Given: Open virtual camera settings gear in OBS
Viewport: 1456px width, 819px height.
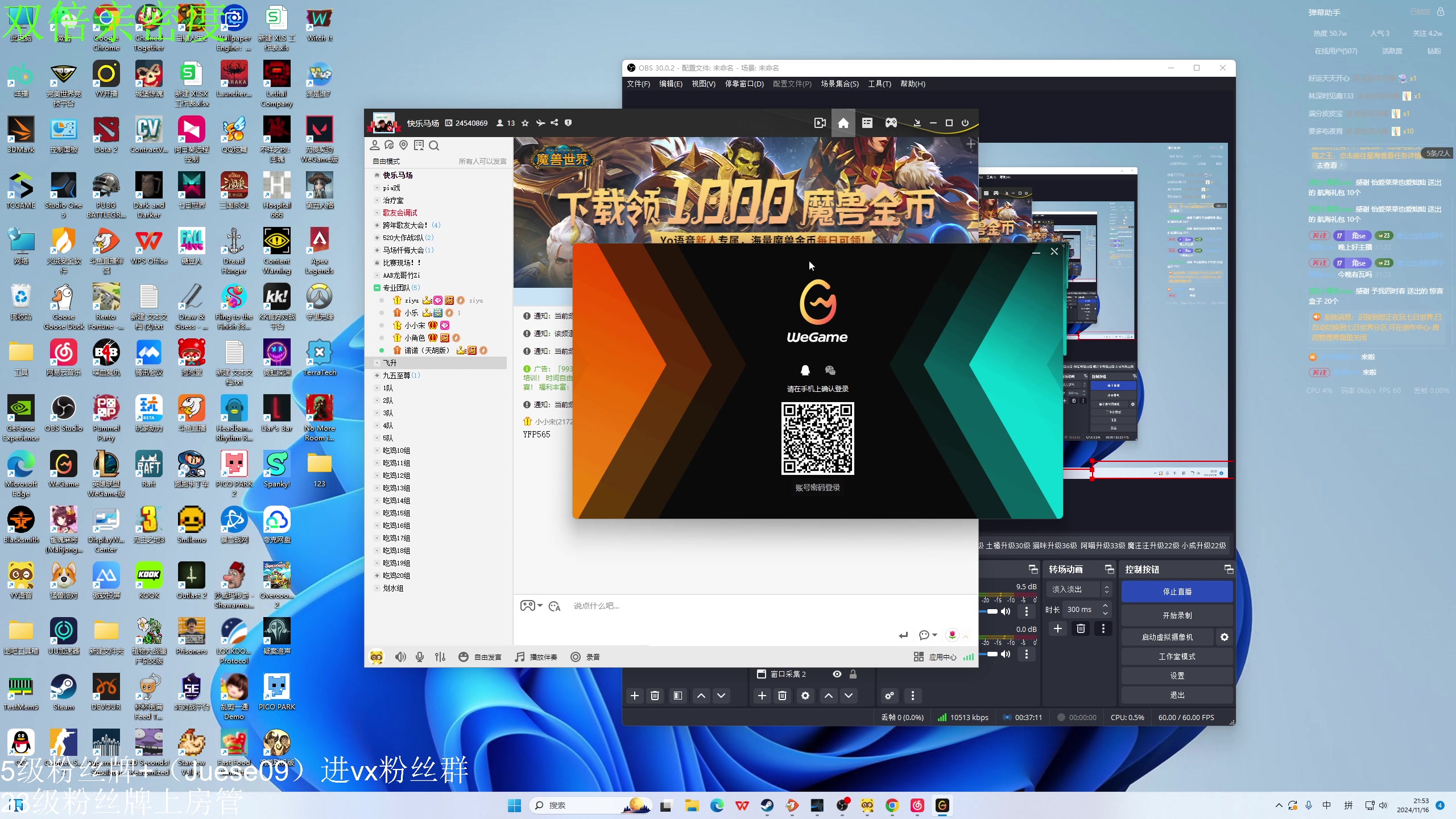Looking at the screenshot, I should 1224,637.
